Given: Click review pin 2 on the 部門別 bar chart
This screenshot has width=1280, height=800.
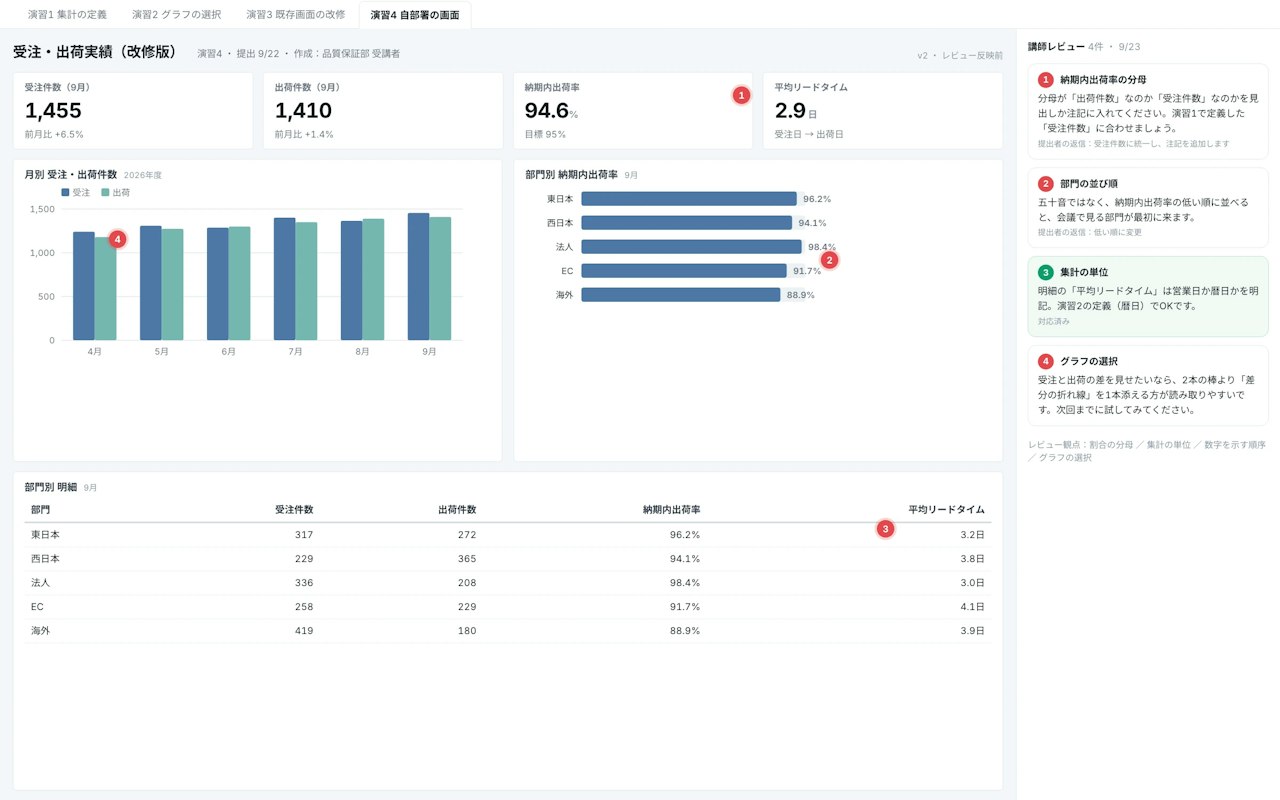Looking at the screenshot, I should [x=829, y=259].
